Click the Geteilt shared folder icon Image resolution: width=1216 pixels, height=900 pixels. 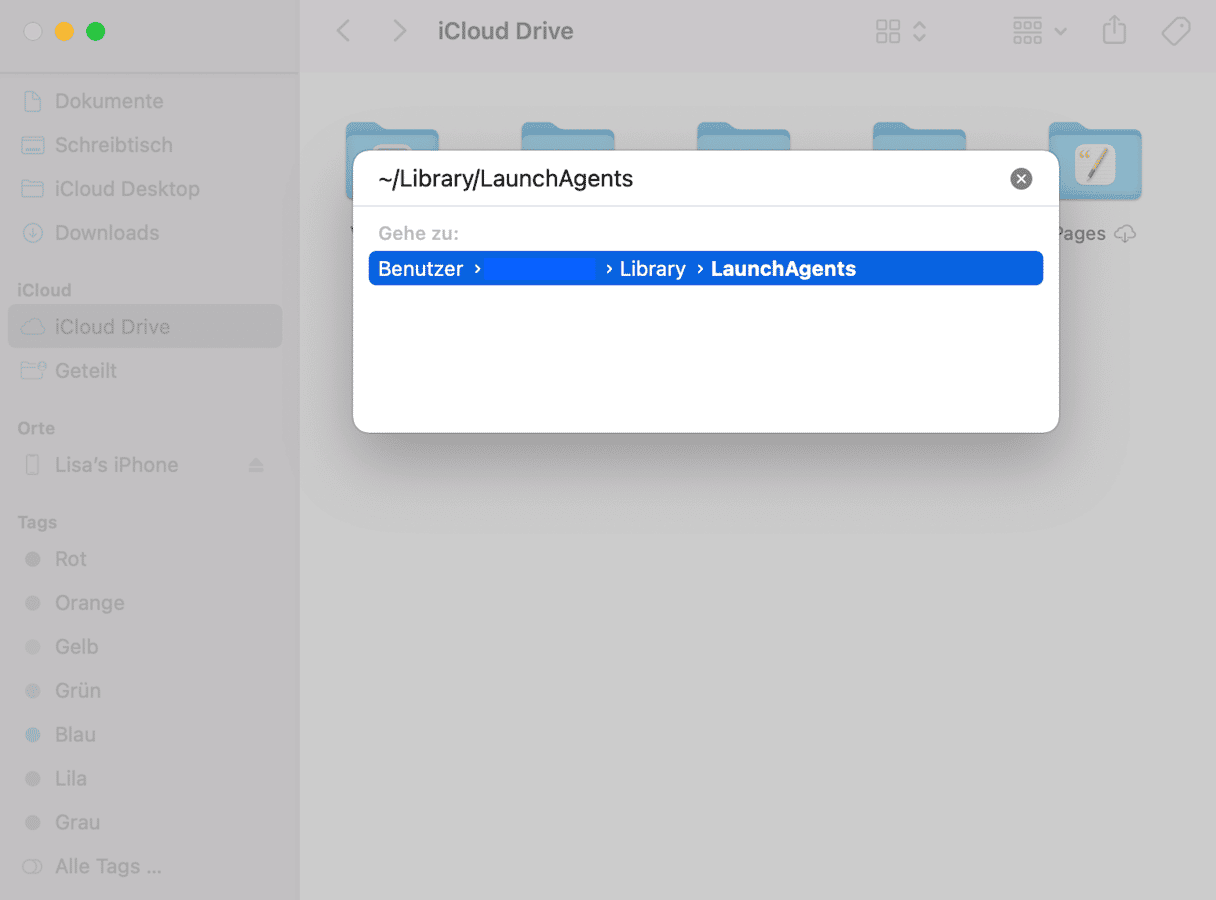click(x=33, y=371)
